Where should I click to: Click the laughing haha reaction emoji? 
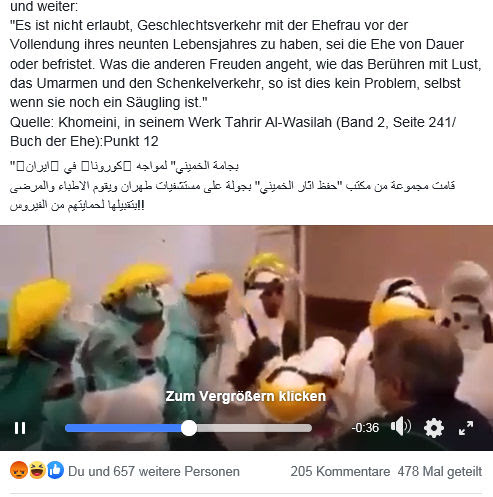37,470
